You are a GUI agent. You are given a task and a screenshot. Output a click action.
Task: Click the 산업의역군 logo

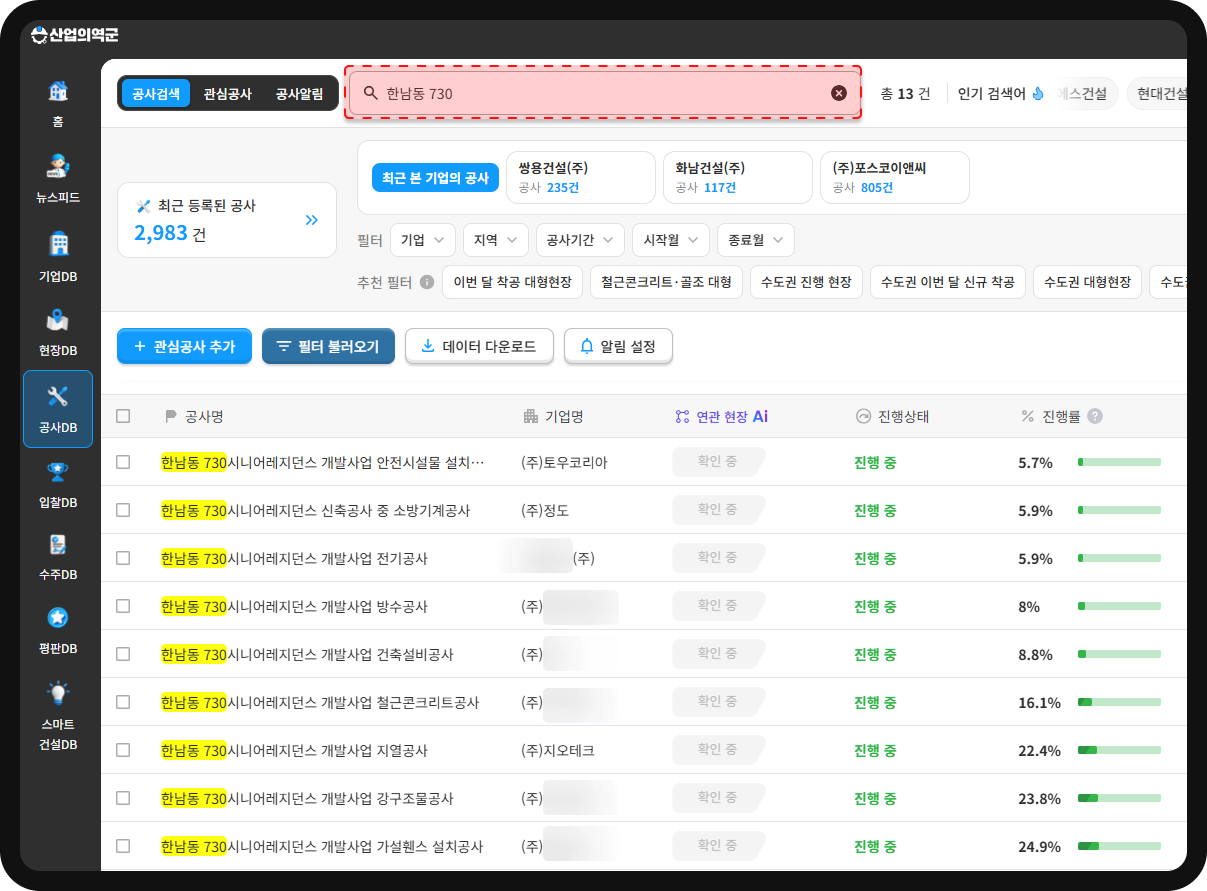click(76, 36)
